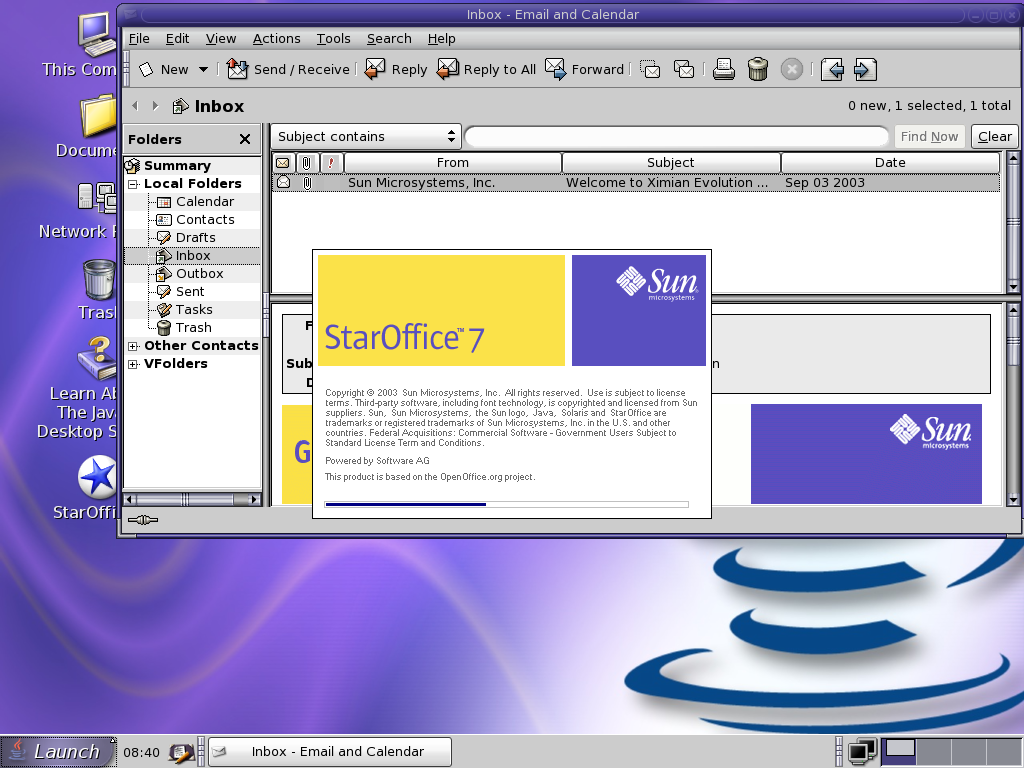Screen dimensions: 1024x768
Task: Click the New message icon
Action: pos(146,69)
